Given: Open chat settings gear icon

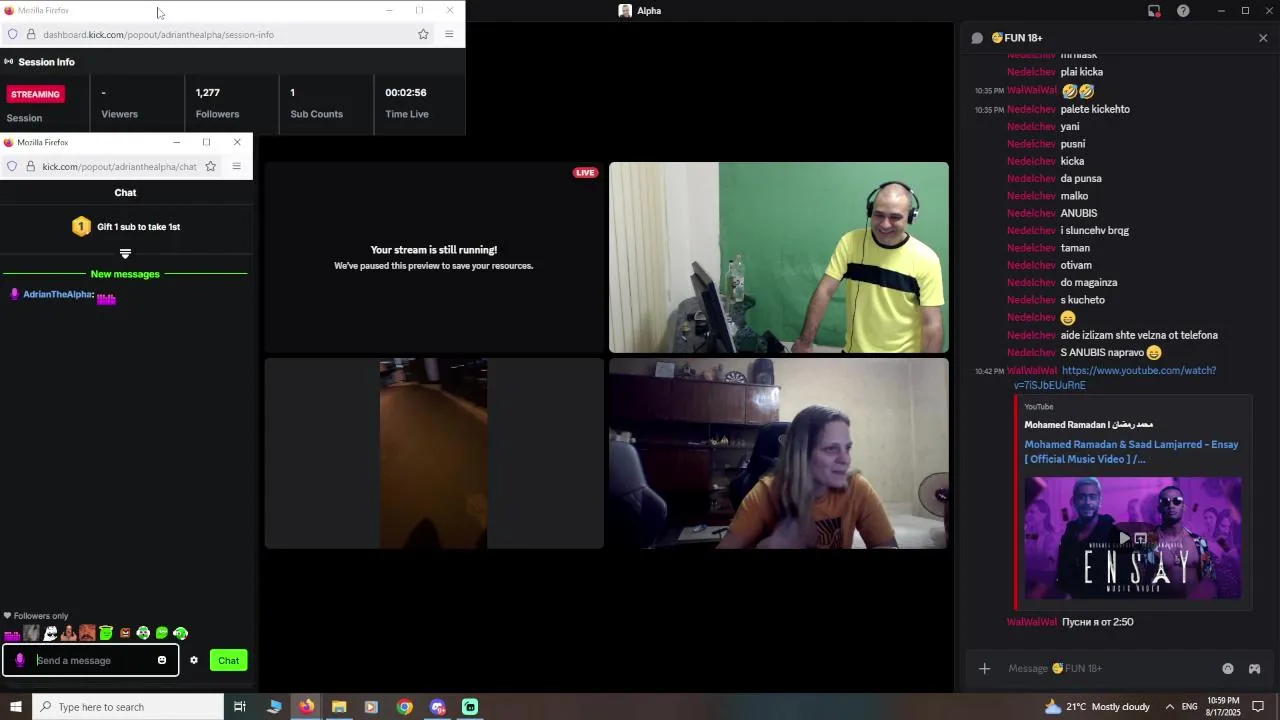Looking at the screenshot, I should (x=194, y=660).
